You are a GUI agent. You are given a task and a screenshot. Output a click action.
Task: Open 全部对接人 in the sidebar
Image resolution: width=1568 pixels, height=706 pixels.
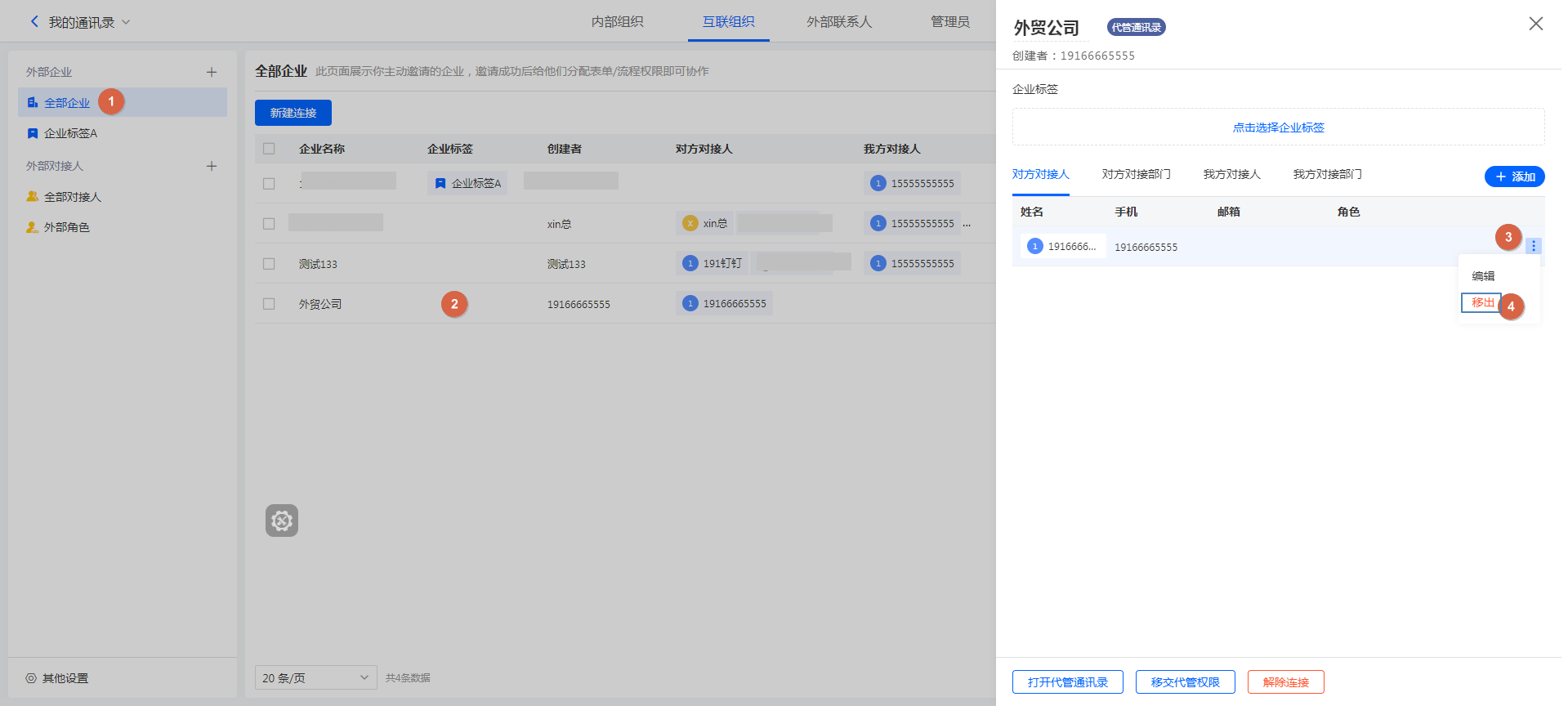pos(72,197)
